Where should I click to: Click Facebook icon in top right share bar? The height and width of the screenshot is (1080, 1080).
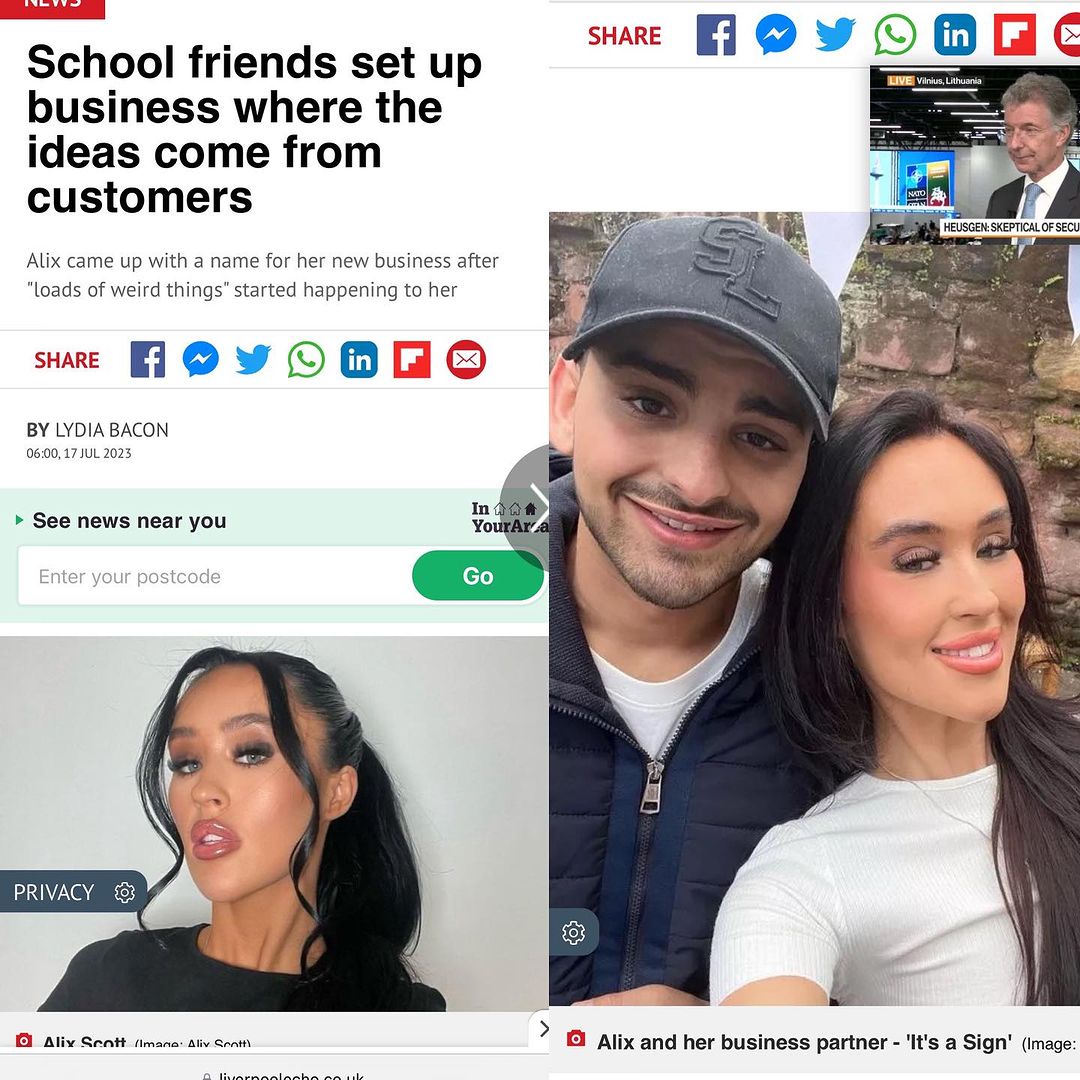716,34
